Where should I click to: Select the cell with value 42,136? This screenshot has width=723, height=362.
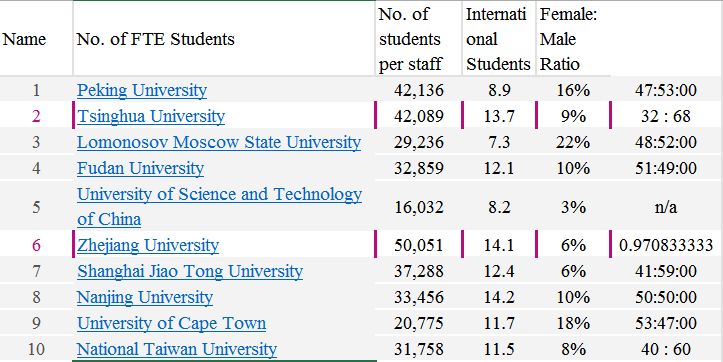click(x=419, y=90)
